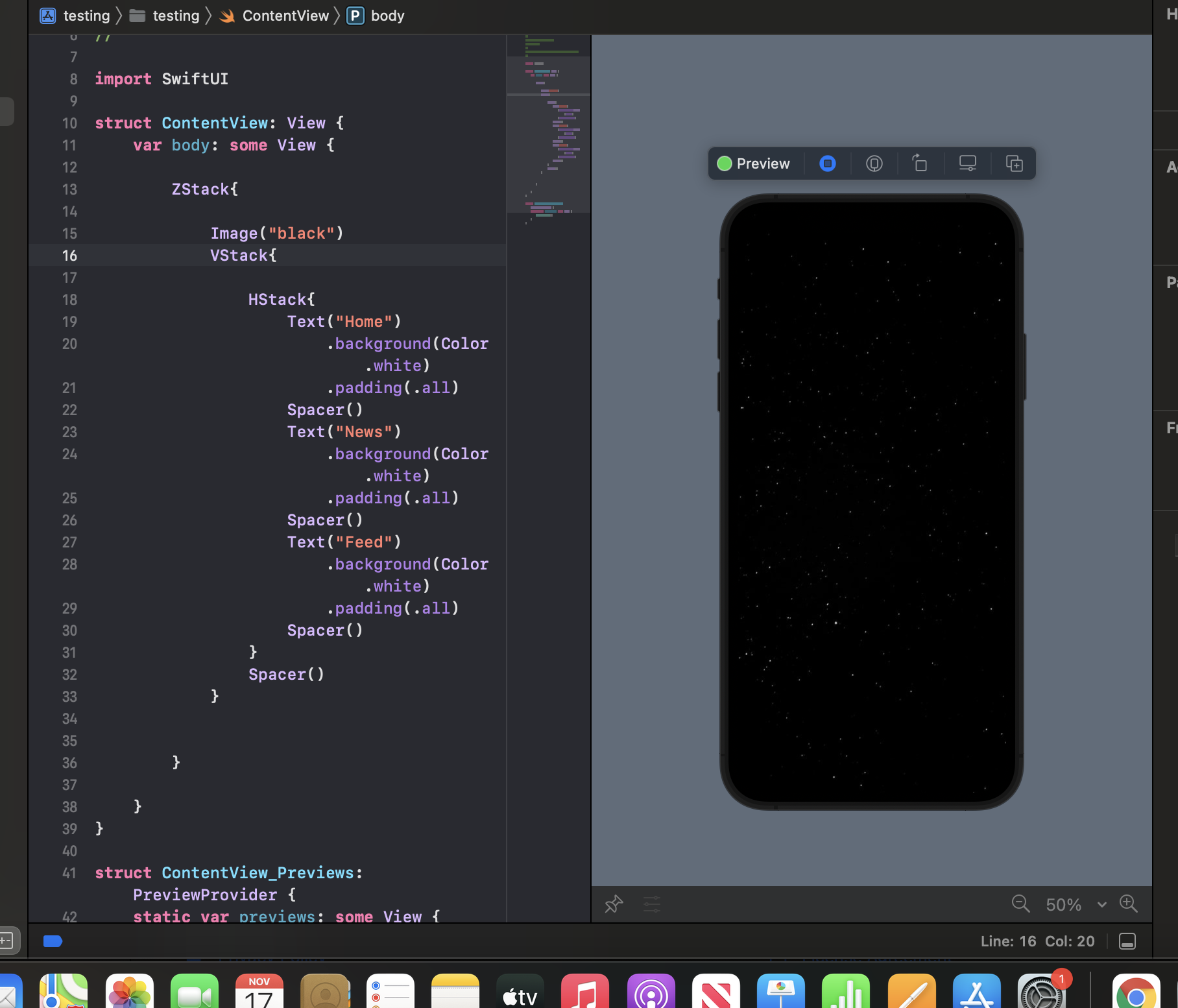1178x1008 pixels.
Task: Open Google Chrome from the dock
Action: [1135, 993]
